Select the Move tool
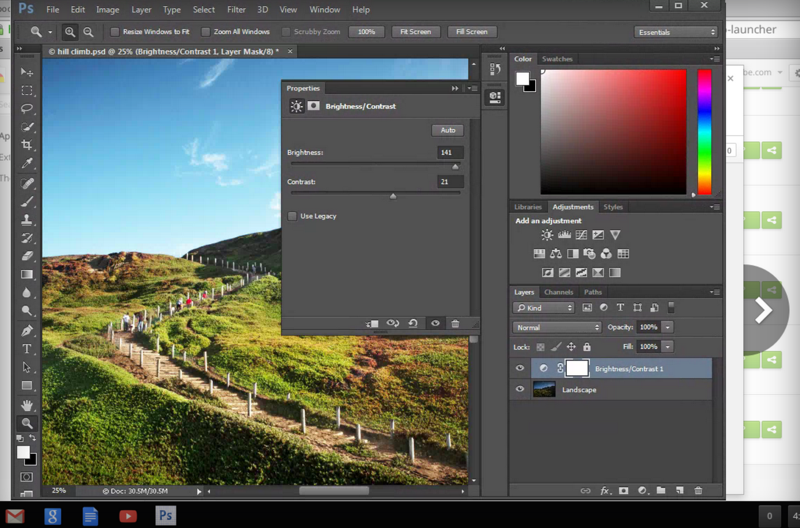The image size is (800, 528). (x=27, y=72)
